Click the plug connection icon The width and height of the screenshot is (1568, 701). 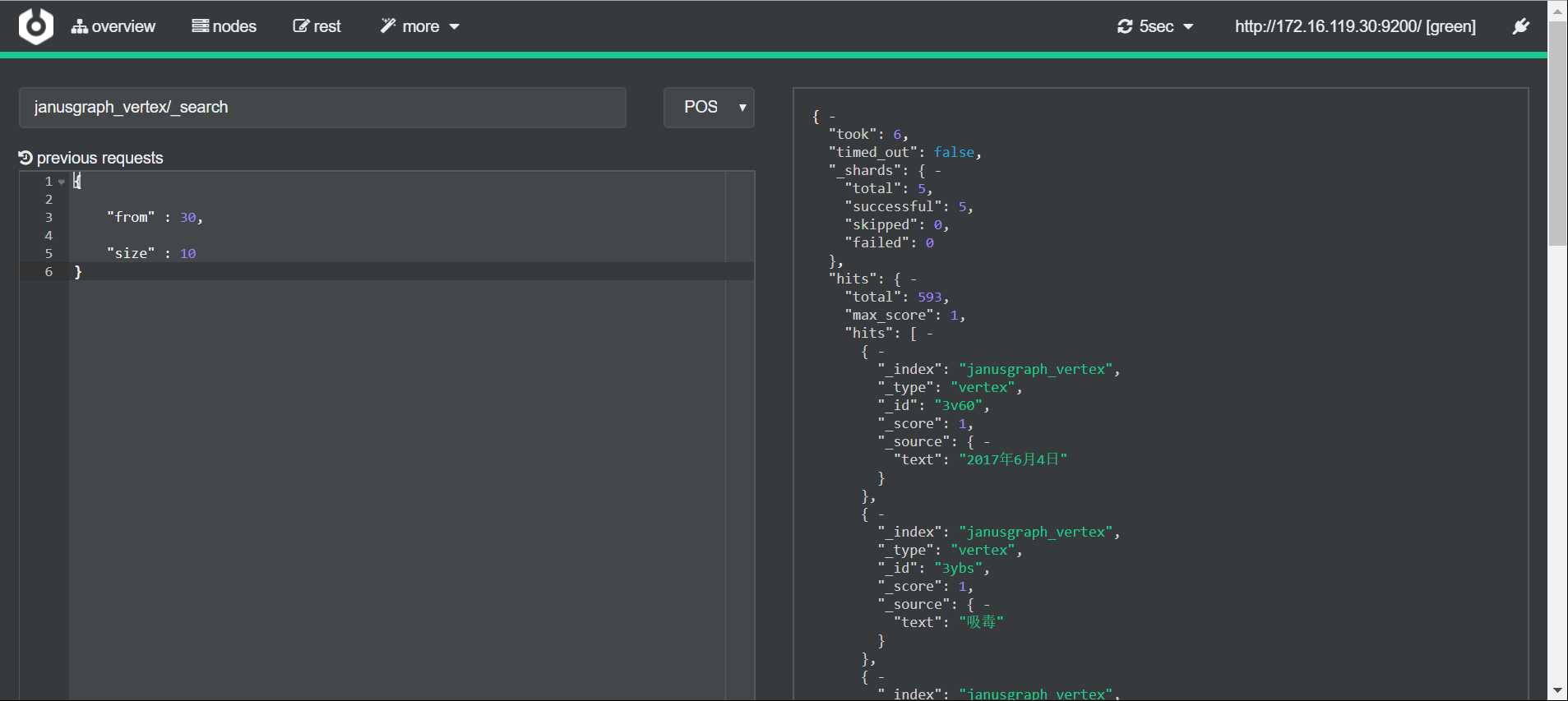(x=1521, y=26)
